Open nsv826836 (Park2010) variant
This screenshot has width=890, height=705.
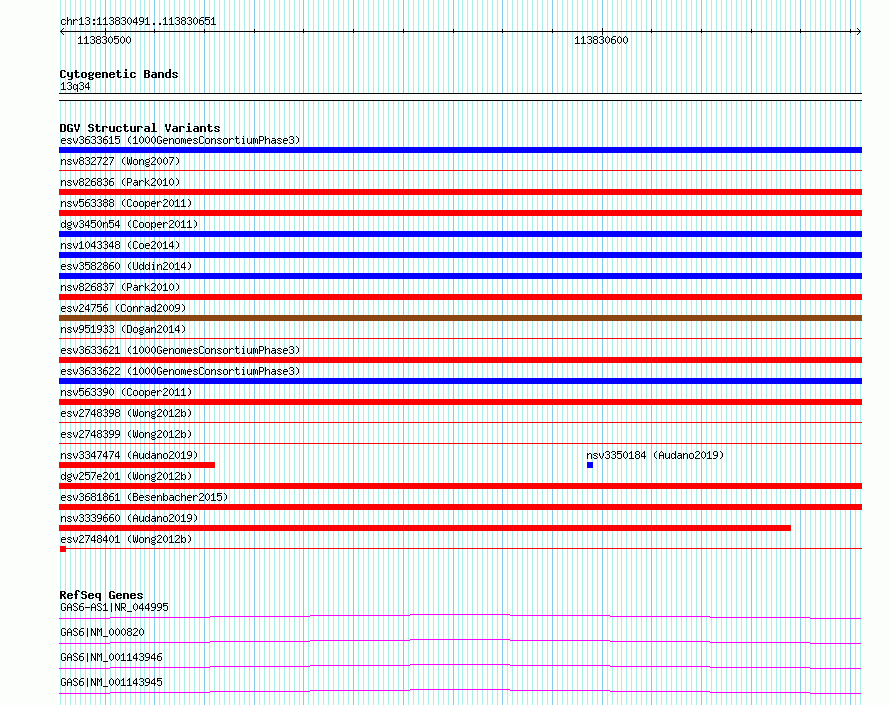(120, 182)
